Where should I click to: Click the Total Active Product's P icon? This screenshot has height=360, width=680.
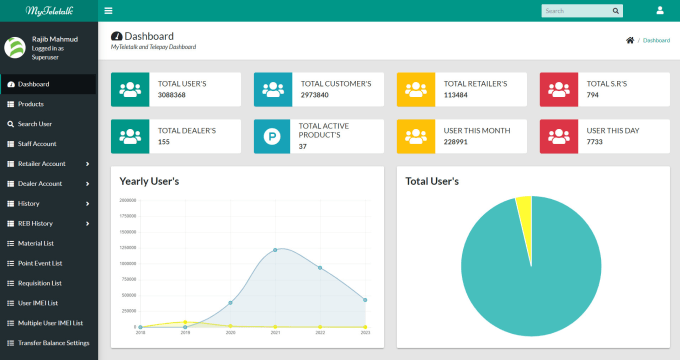click(273, 136)
